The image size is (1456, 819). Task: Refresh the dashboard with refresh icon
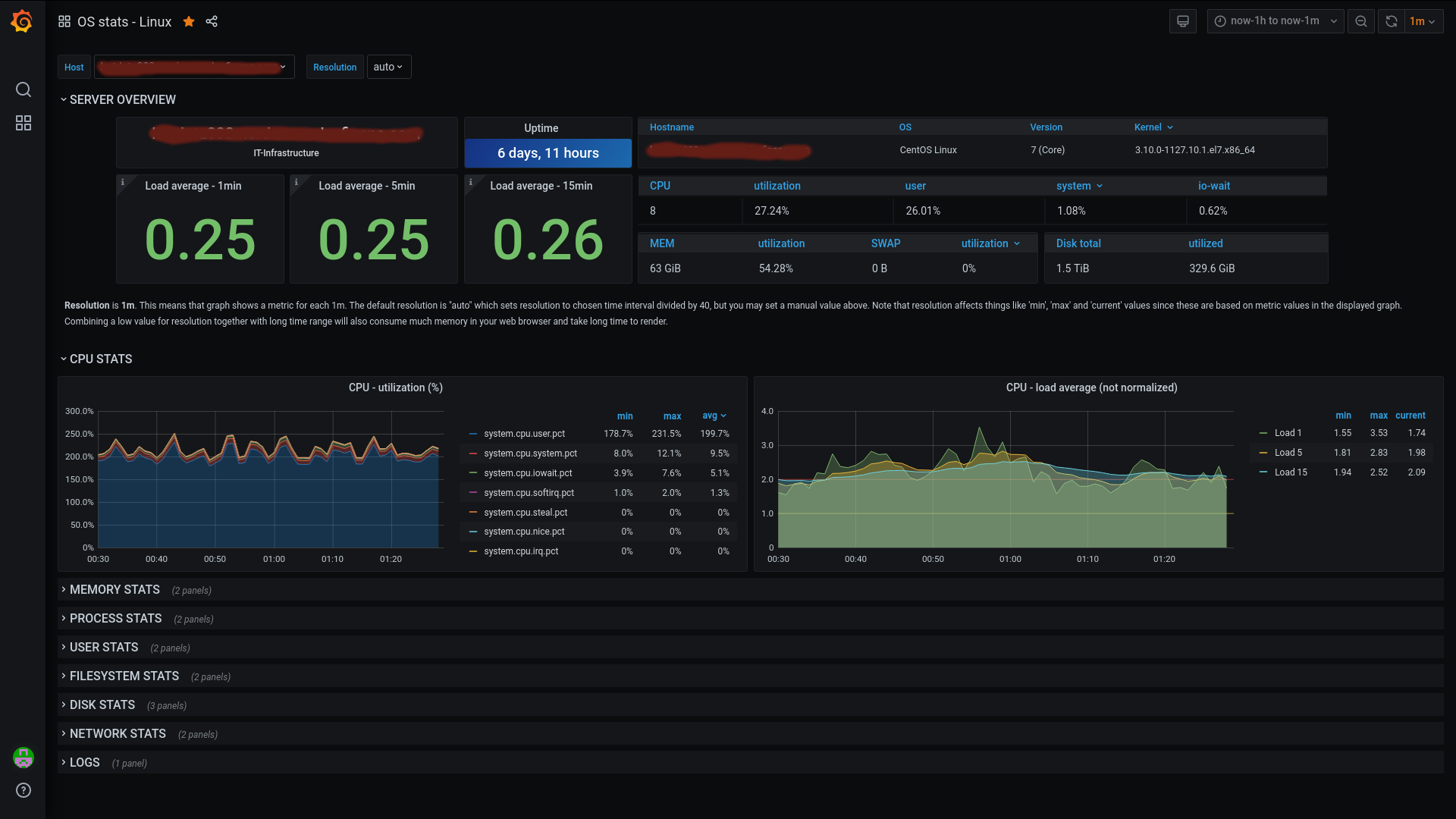click(x=1392, y=21)
